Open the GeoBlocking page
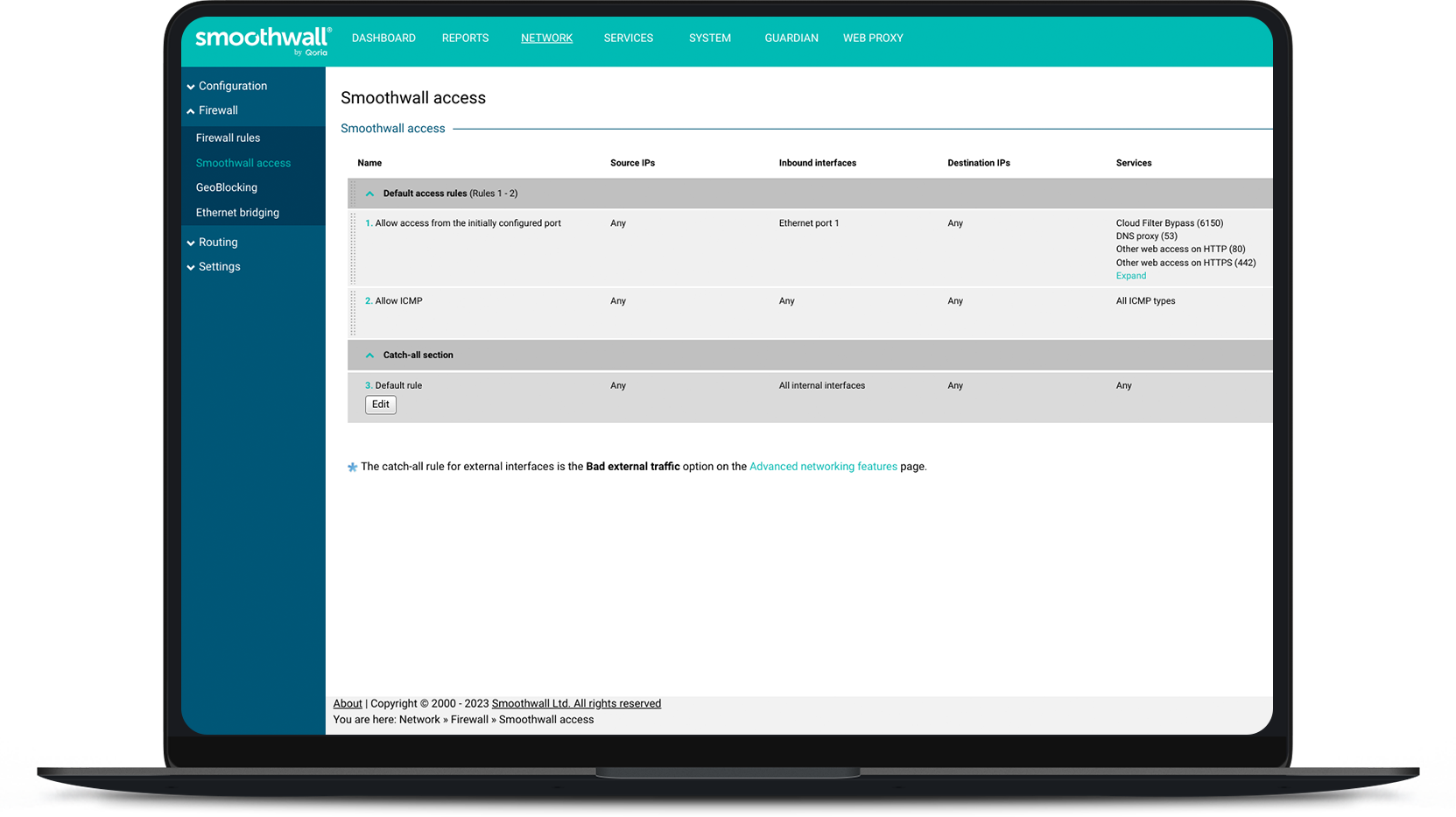The width and height of the screenshot is (1456, 817). pyautogui.click(x=226, y=187)
